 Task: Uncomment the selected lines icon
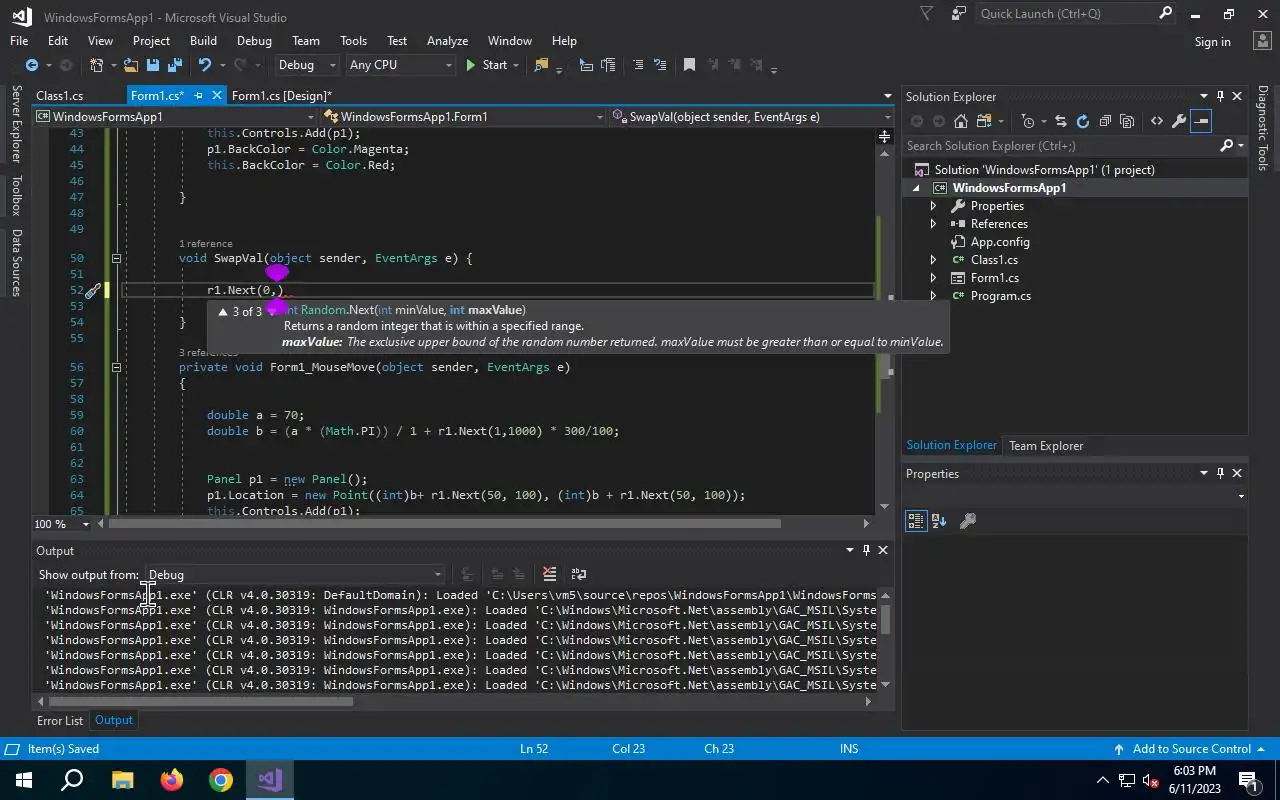click(659, 65)
